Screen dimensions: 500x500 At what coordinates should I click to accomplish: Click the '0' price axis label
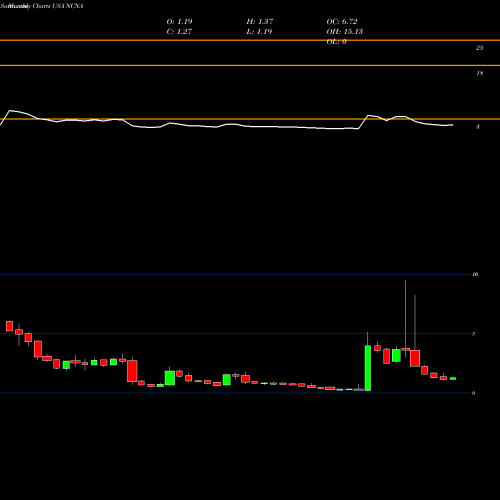click(473, 393)
